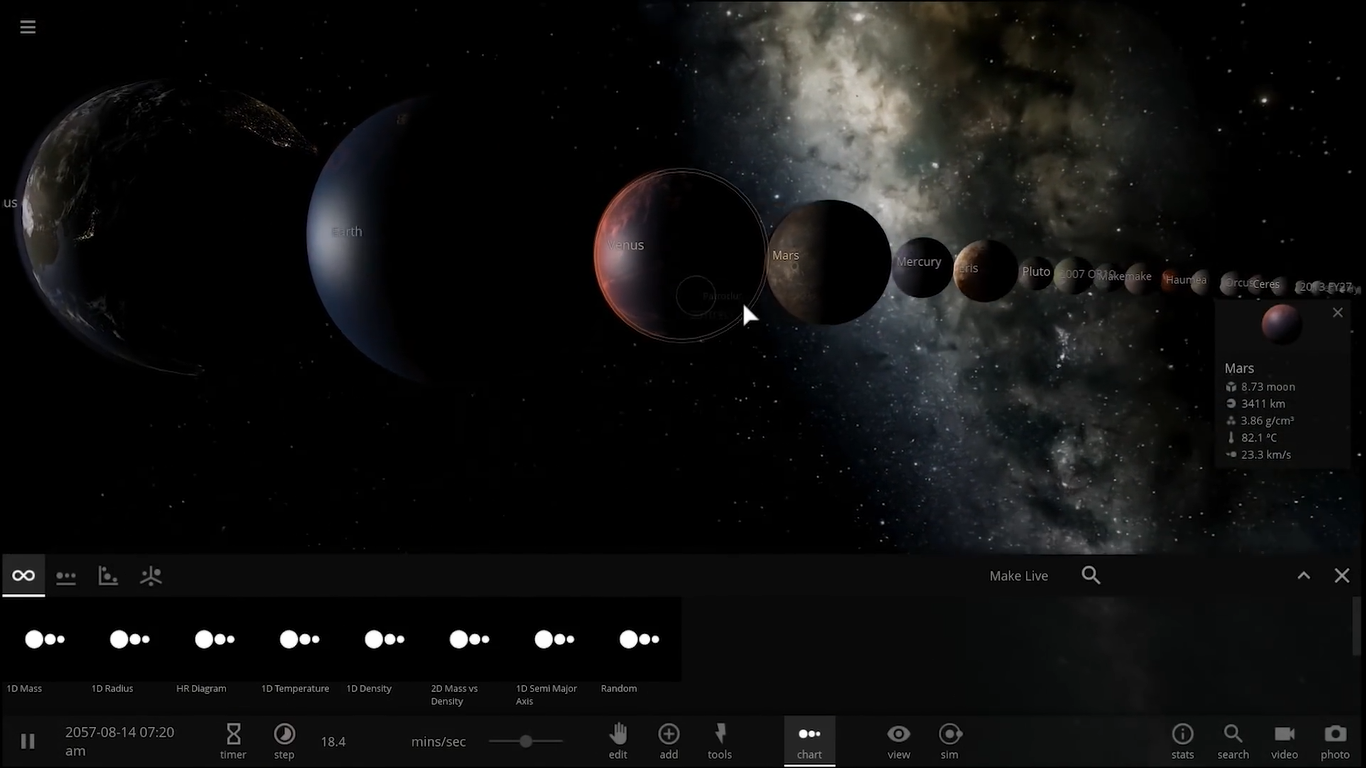Screen dimensions: 1366x768
Task: Click the Mars thumbnail in the info card
Action: tap(1281, 325)
